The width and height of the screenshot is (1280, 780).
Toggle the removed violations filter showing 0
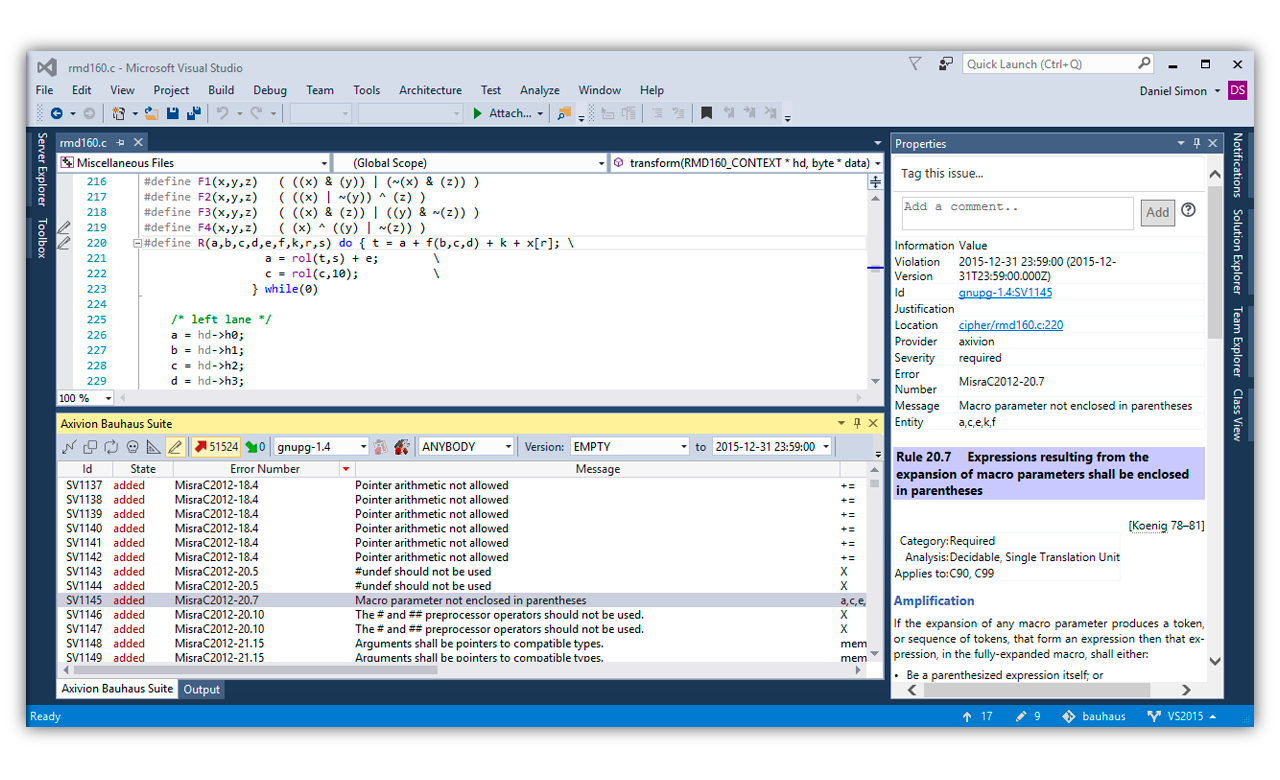pyautogui.click(x=256, y=447)
